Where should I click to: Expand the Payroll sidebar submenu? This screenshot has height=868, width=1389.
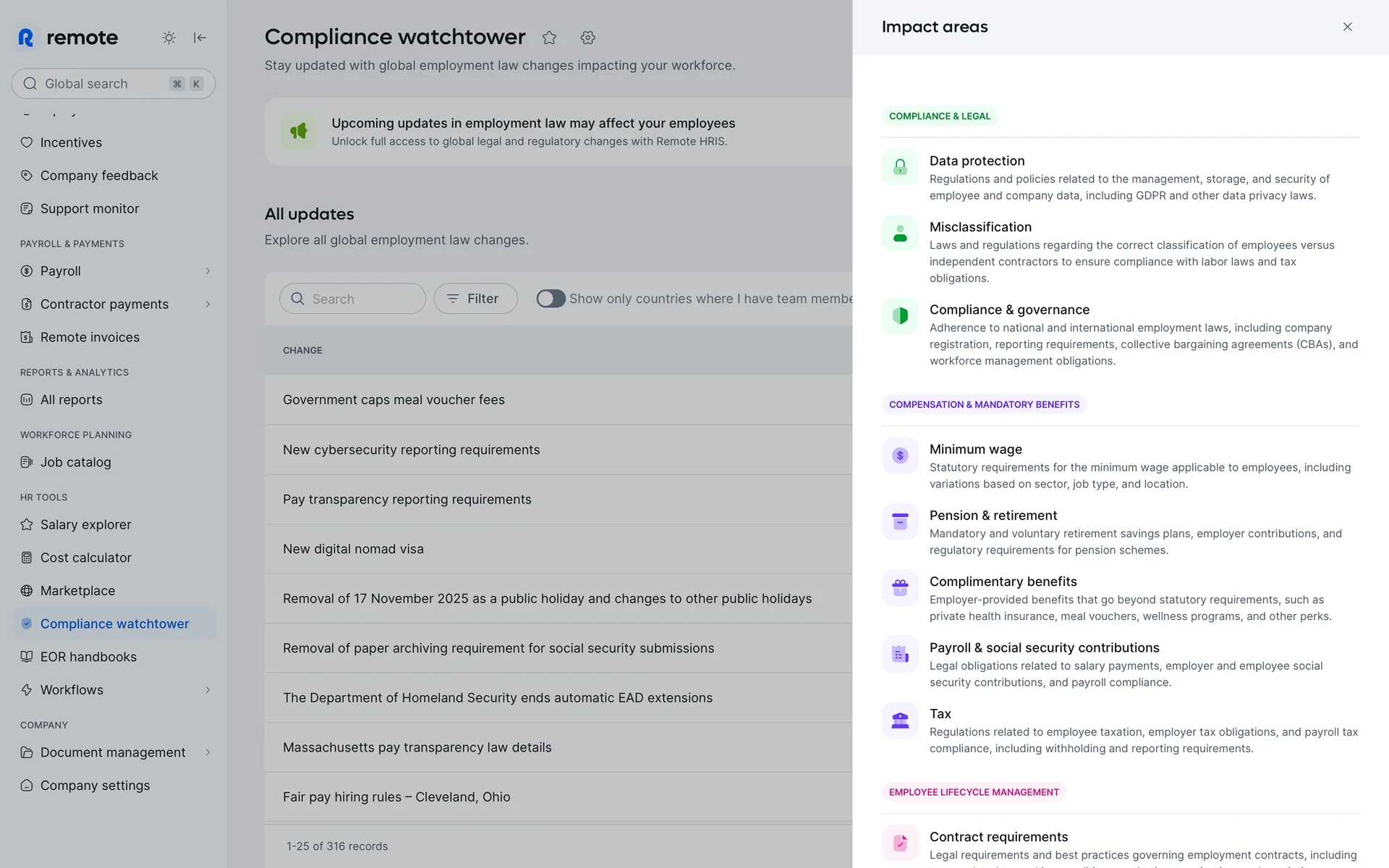point(208,271)
